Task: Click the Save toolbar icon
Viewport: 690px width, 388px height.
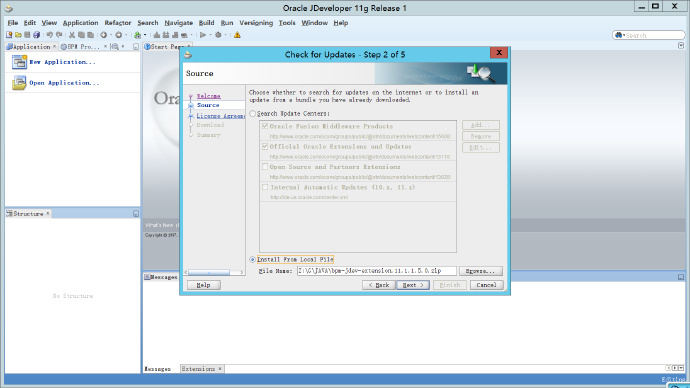Action: pyautogui.click(x=27, y=35)
